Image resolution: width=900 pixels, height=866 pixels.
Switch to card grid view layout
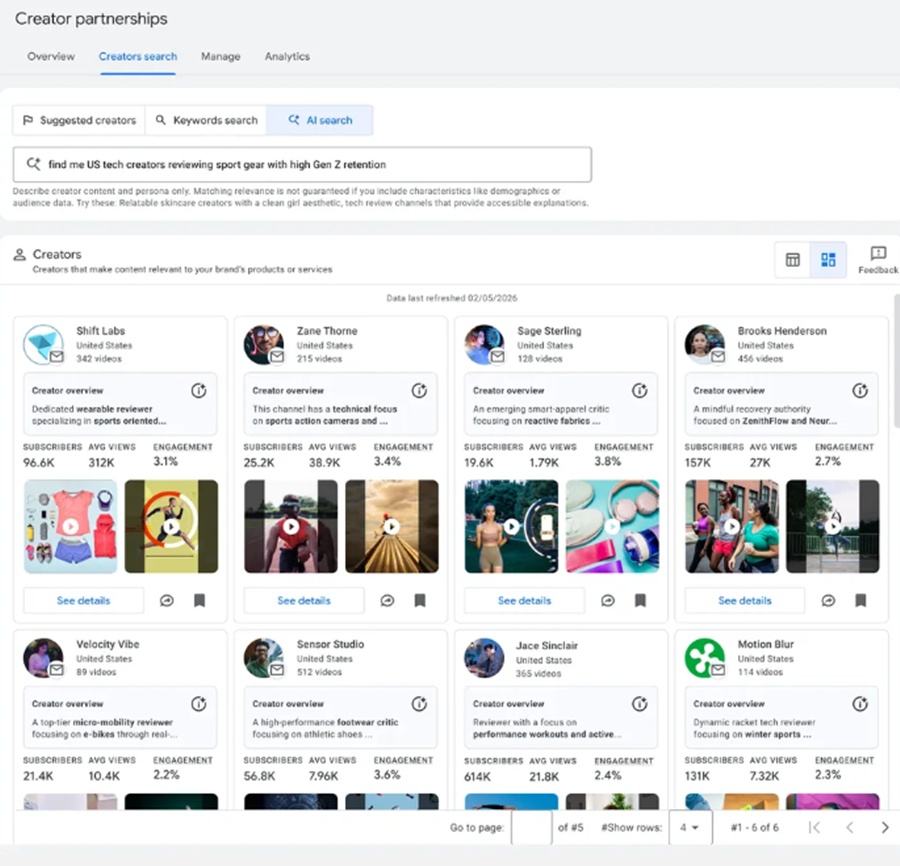(828, 260)
